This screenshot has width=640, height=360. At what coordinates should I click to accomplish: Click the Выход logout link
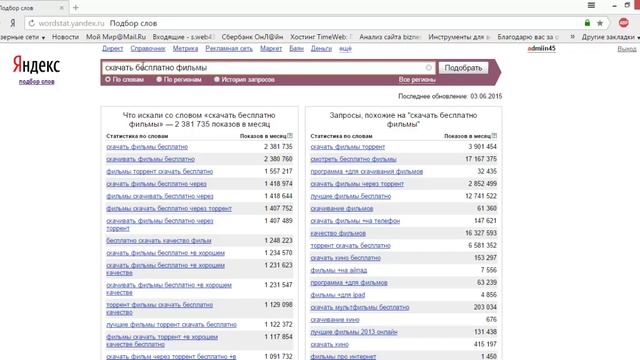coord(627,49)
